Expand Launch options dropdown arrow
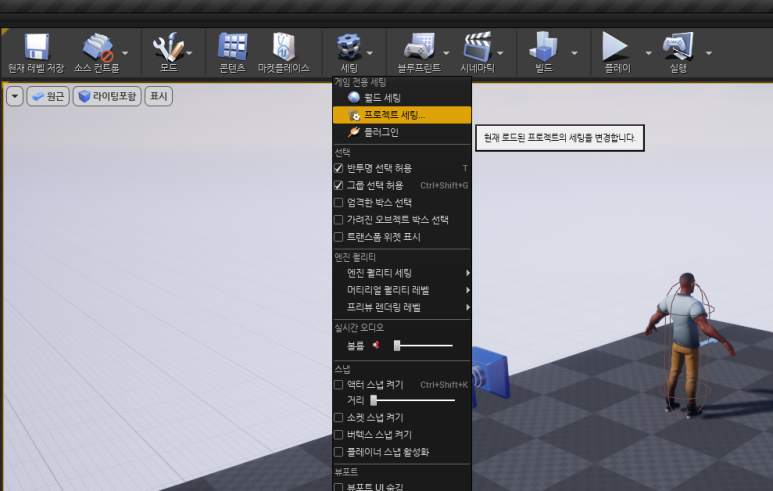Image resolution: width=773 pixels, height=491 pixels. tap(708, 53)
